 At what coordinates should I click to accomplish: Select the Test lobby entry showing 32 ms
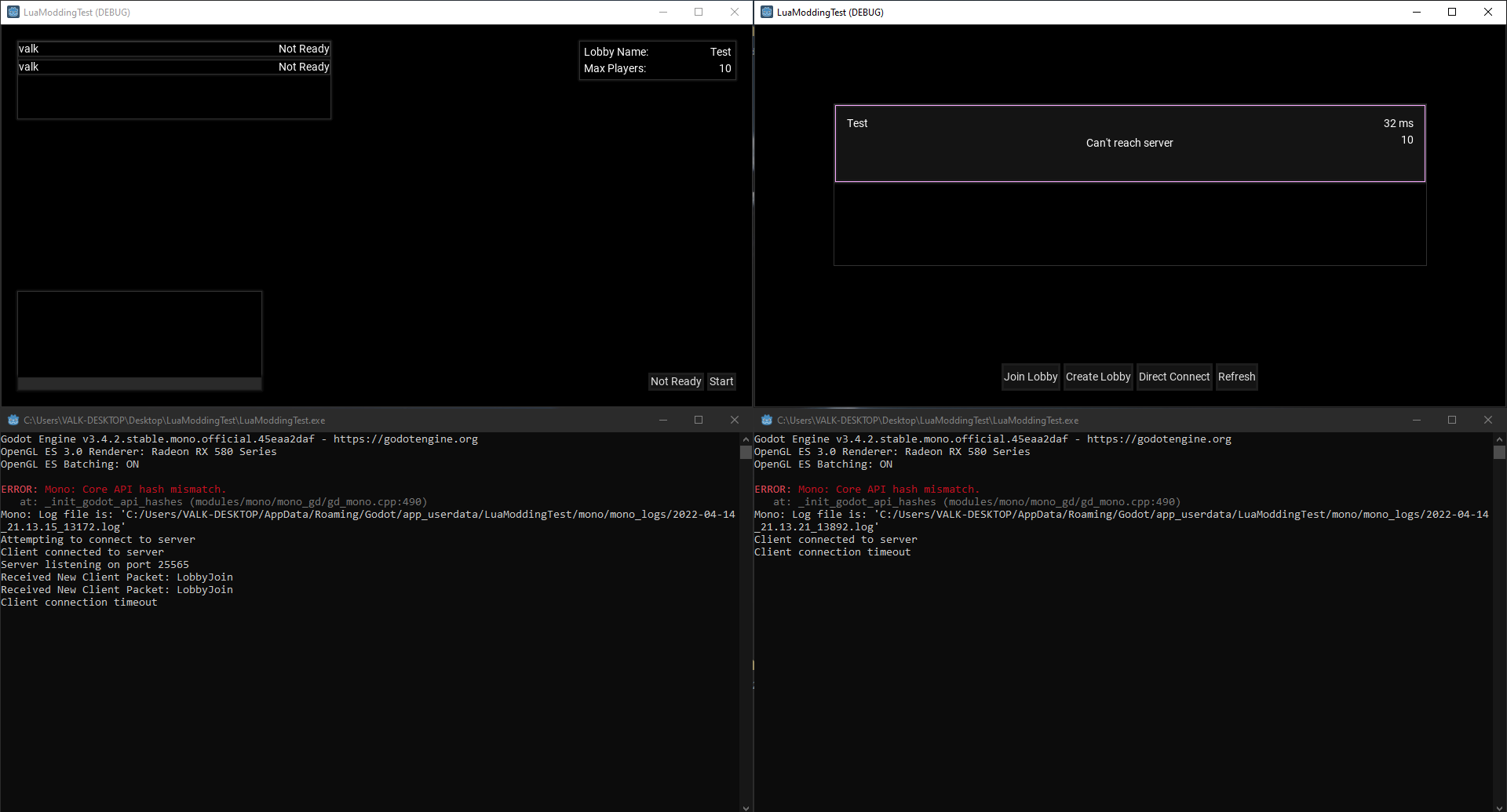1130,143
